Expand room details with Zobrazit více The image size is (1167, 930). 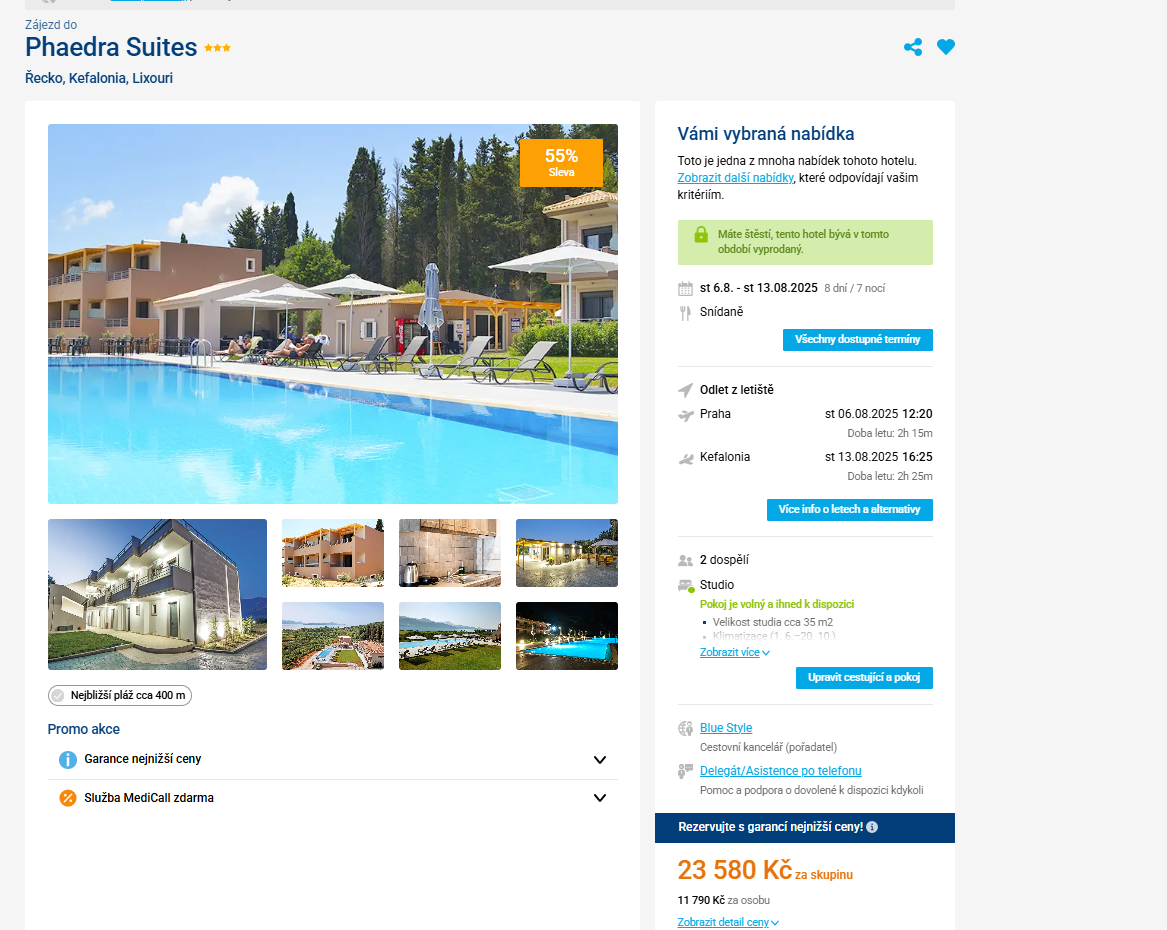[x=735, y=652]
